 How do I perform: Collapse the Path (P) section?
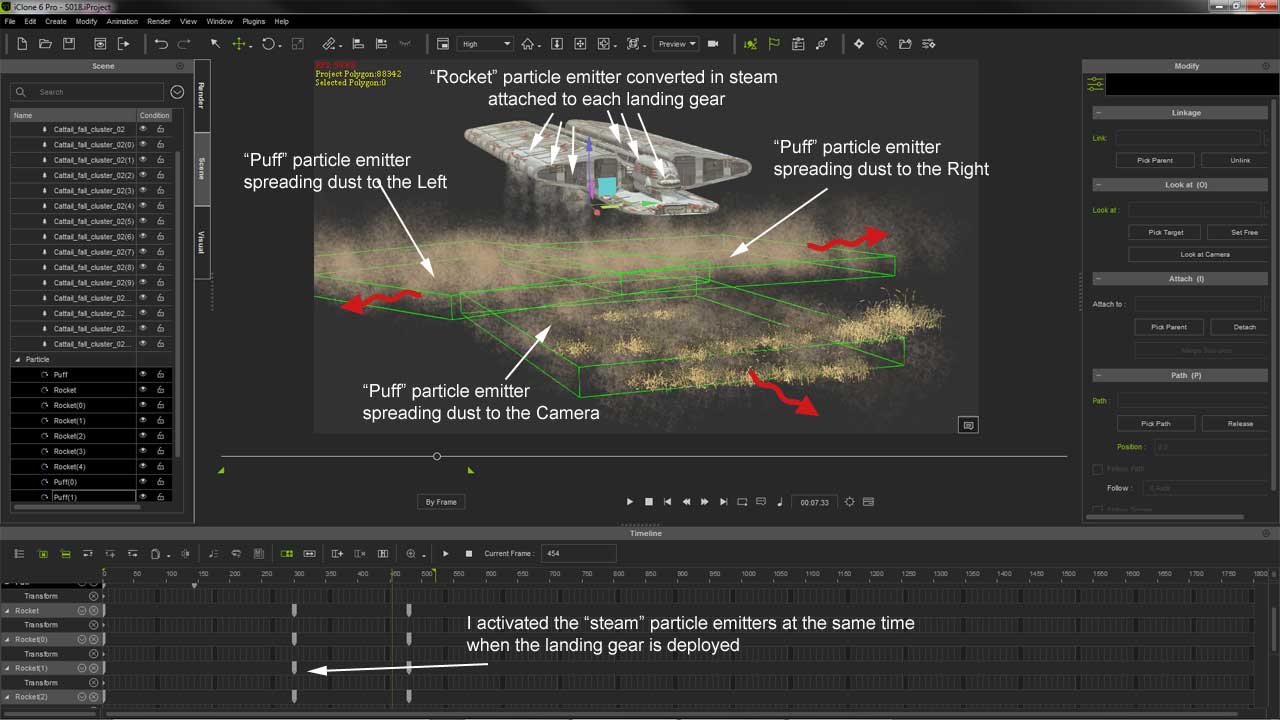[1098, 375]
